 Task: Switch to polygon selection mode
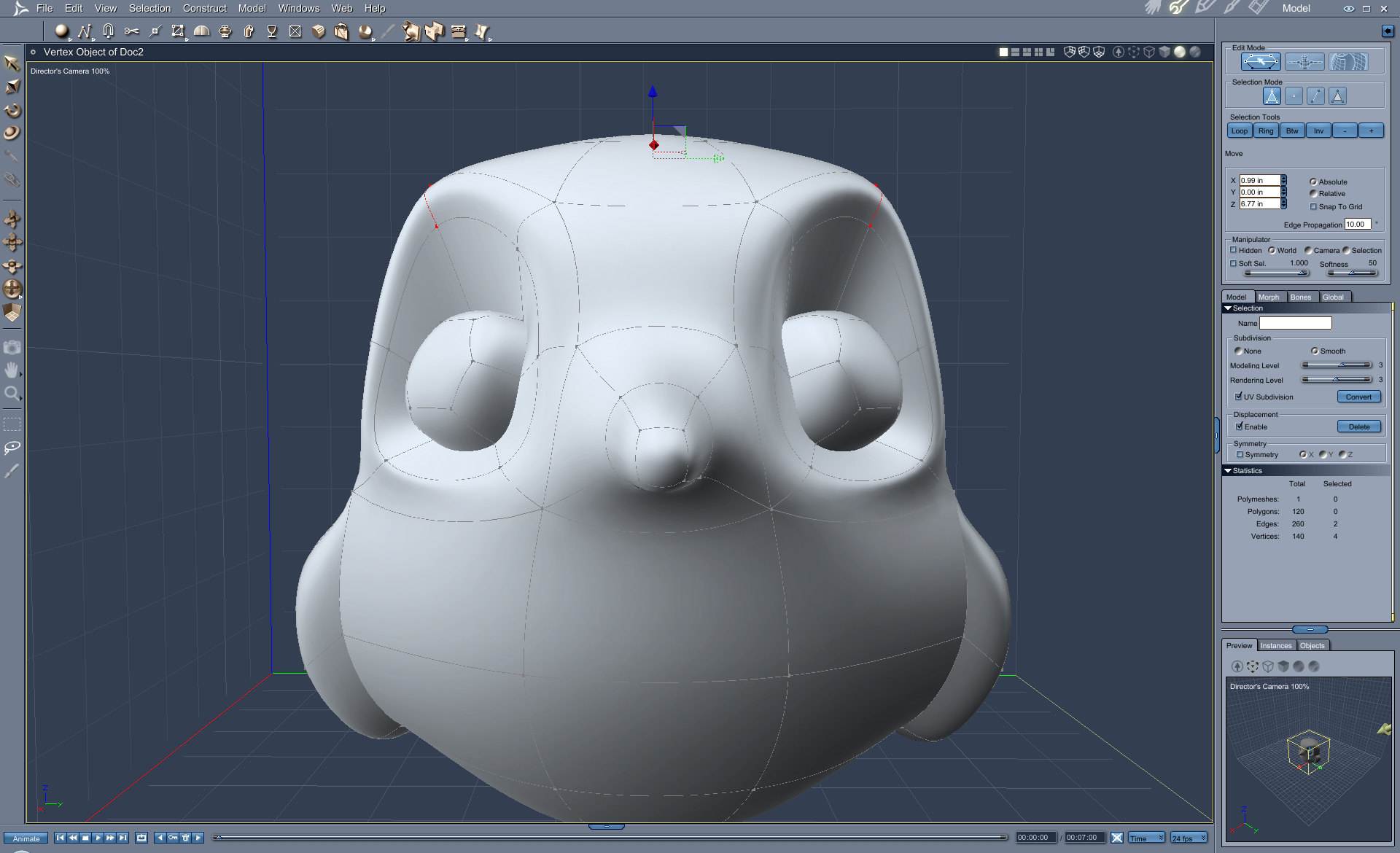coord(1337,96)
